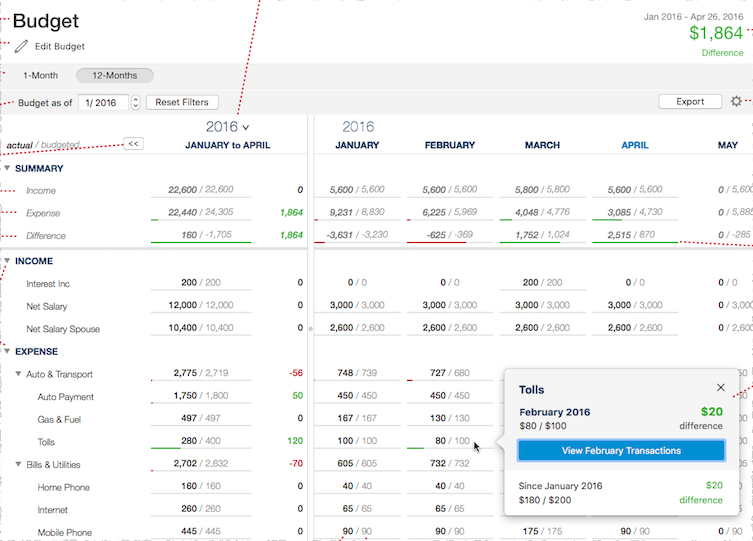Close the Tolls popup
The width and height of the screenshot is (753, 541).
click(x=721, y=388)
